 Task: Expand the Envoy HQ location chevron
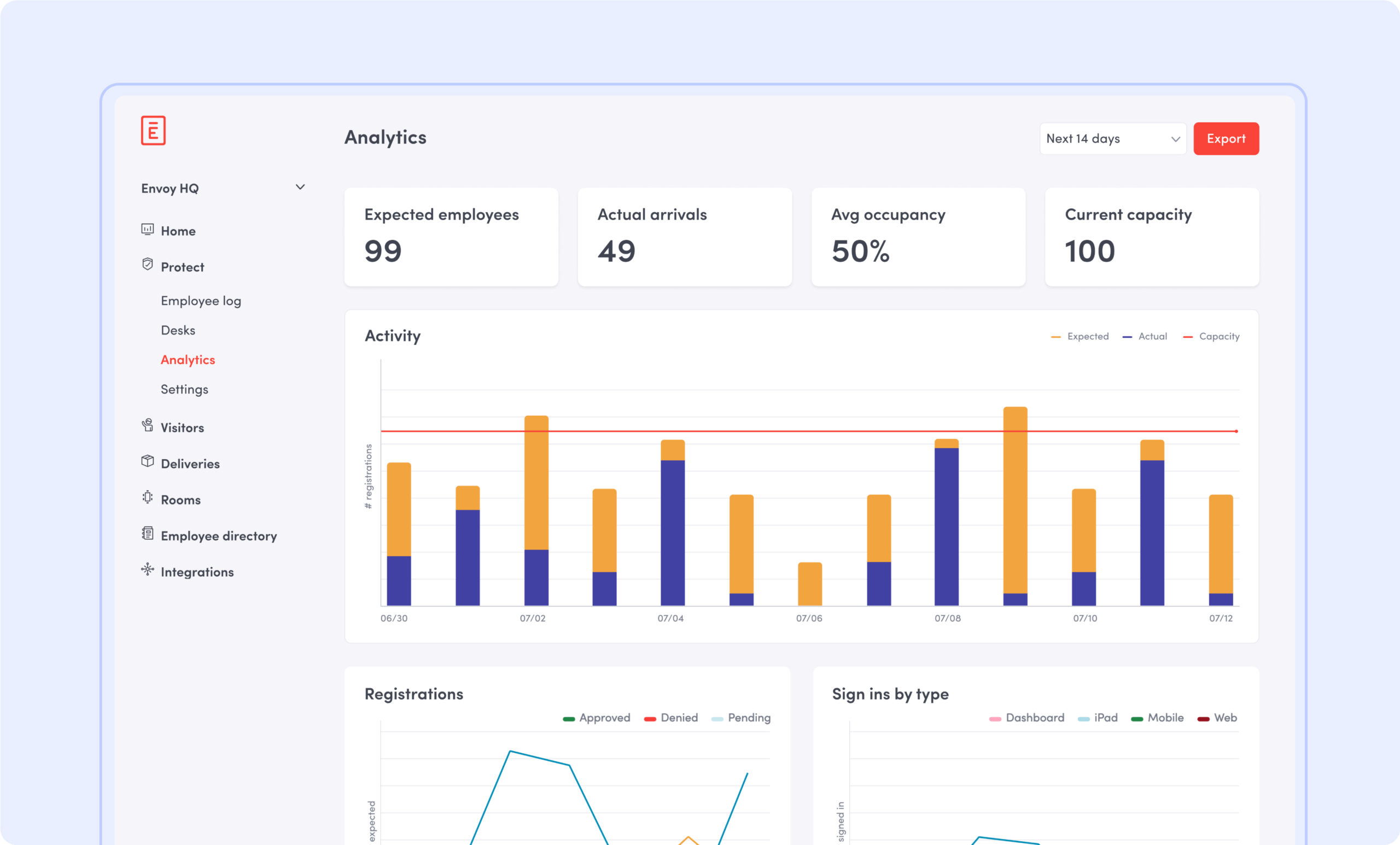[x=300, y=187]
